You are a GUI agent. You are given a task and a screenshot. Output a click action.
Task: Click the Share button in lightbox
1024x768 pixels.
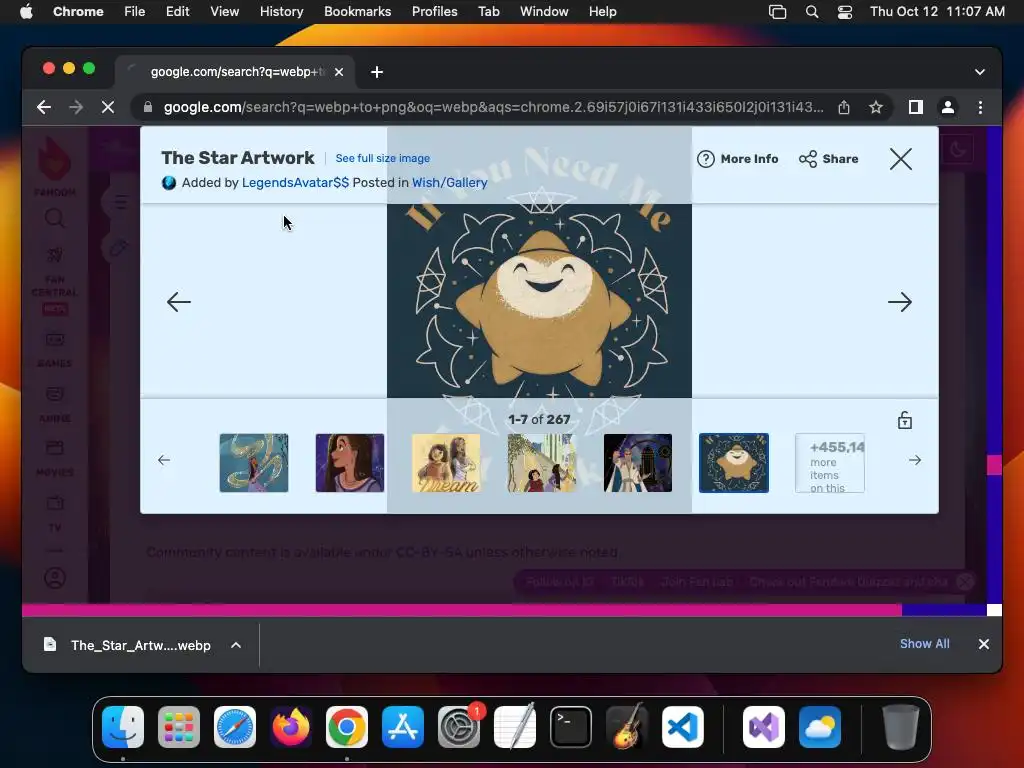tap(828, 159)
